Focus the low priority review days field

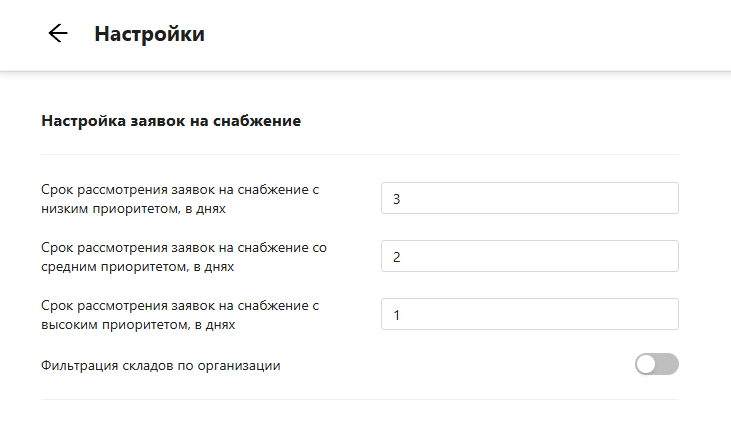529,198
